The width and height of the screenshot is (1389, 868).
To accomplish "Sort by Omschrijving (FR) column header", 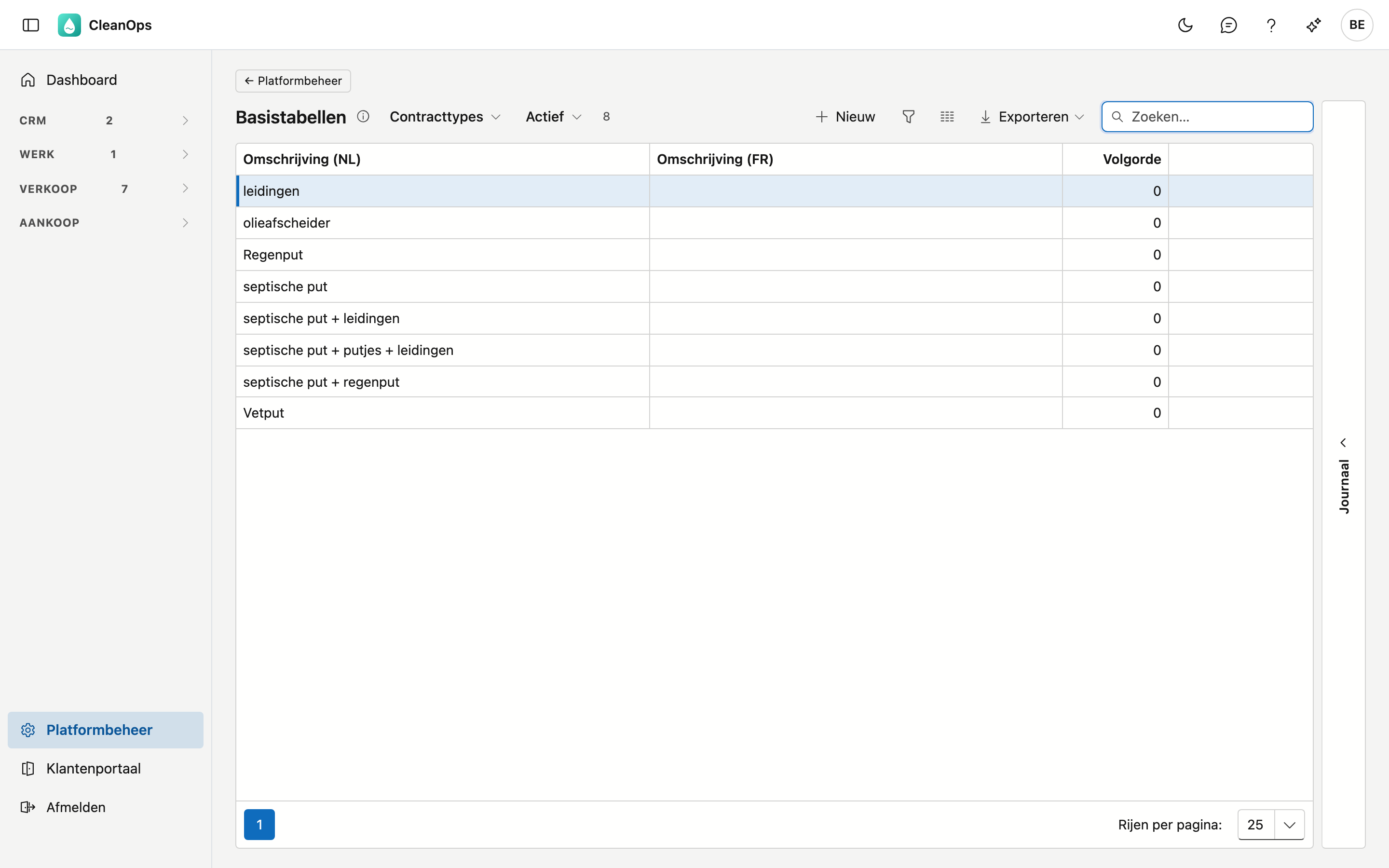I will (856, 159).
